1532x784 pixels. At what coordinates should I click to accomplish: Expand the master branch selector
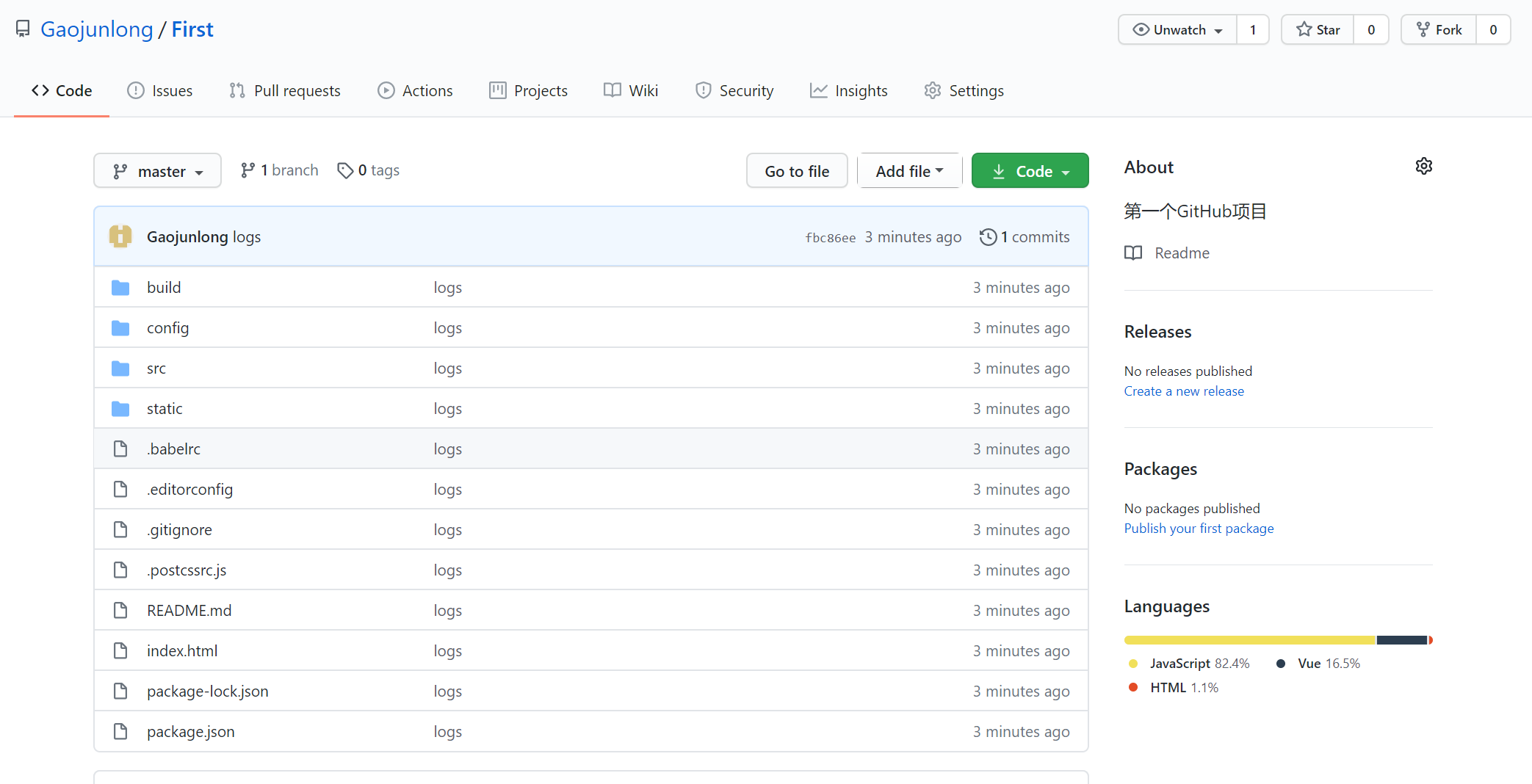(157, 170)
